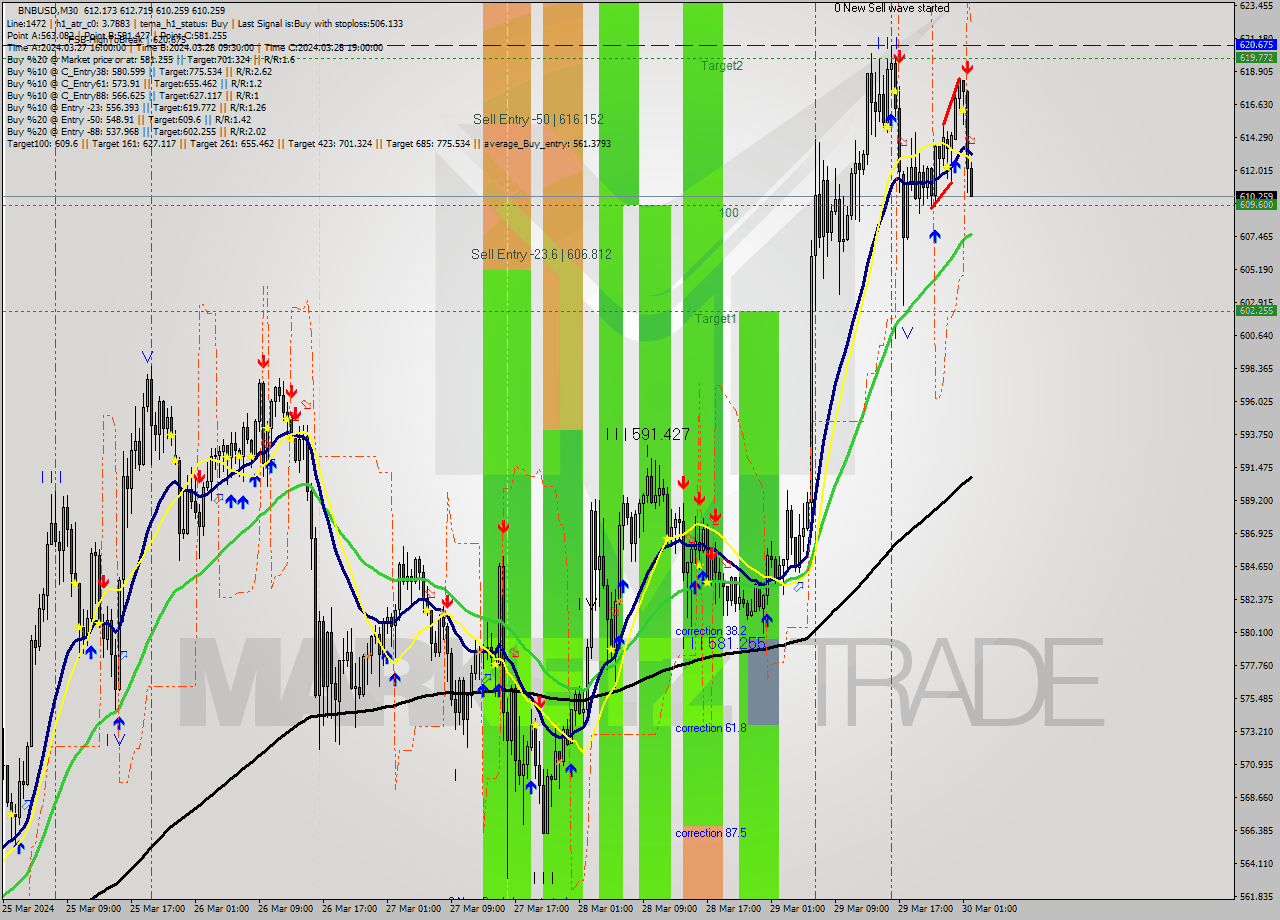1280x920 pixels.
Task: Click the 623.455 price axis value
Action: 1256,5
